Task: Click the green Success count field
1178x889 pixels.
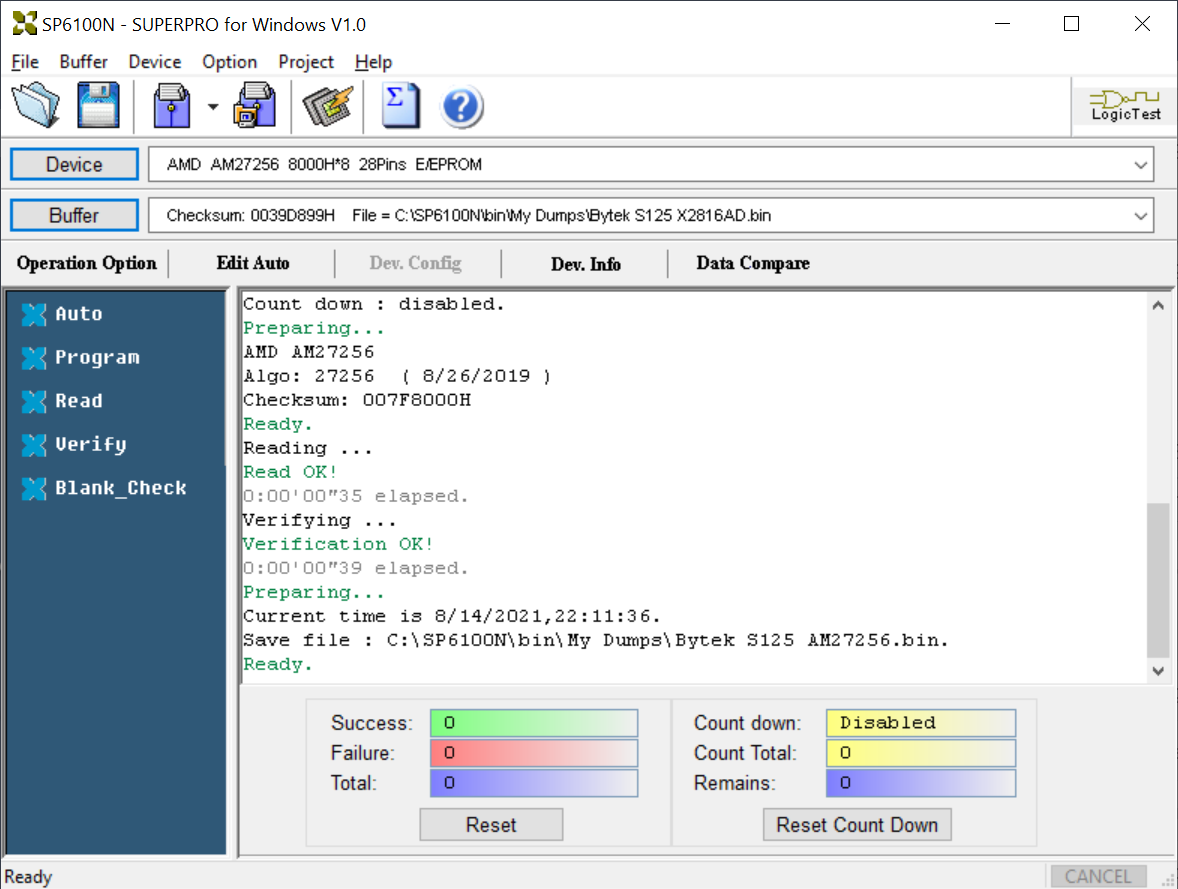Action: 533,723
